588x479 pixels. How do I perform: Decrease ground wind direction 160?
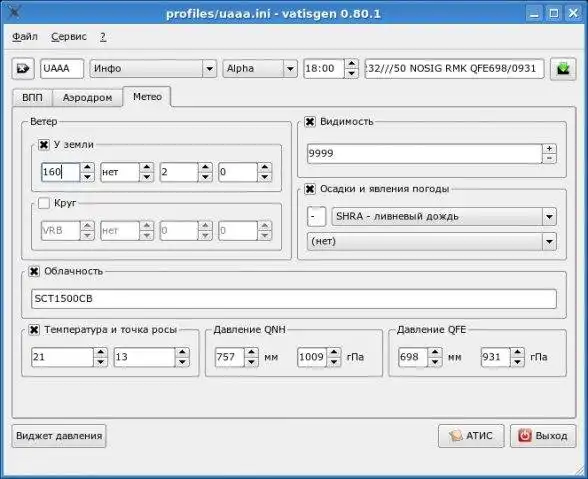pos(87,177)
